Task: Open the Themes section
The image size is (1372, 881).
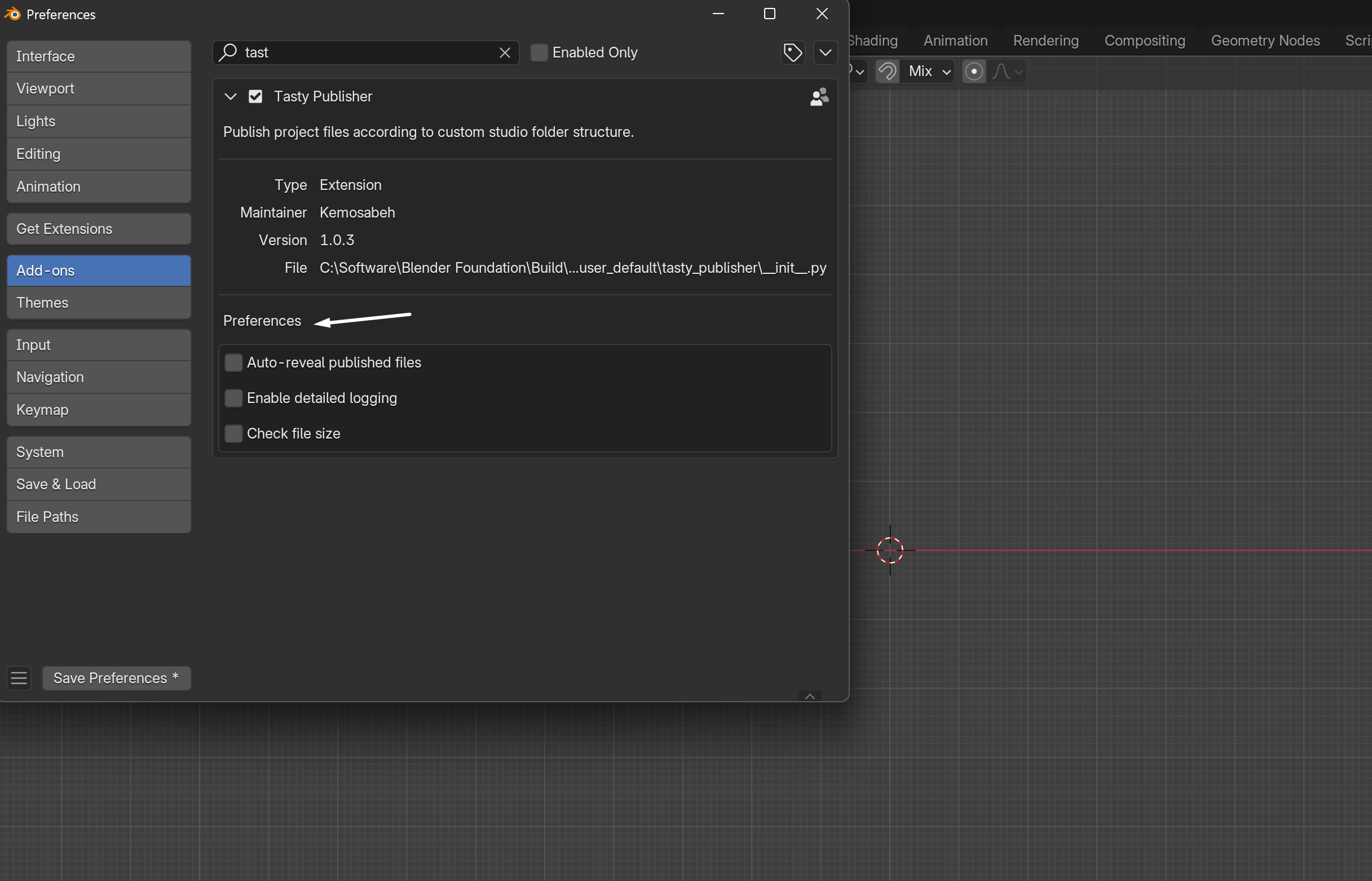Action: 99,303
